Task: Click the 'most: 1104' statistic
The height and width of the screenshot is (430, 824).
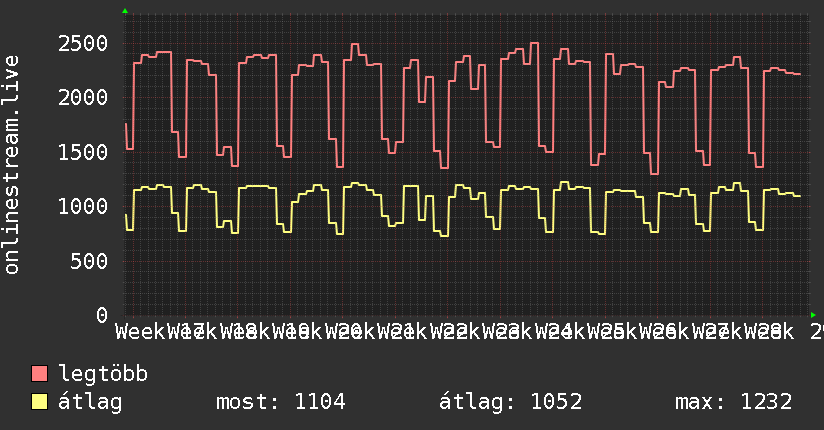Action: [x=281, y=402]
